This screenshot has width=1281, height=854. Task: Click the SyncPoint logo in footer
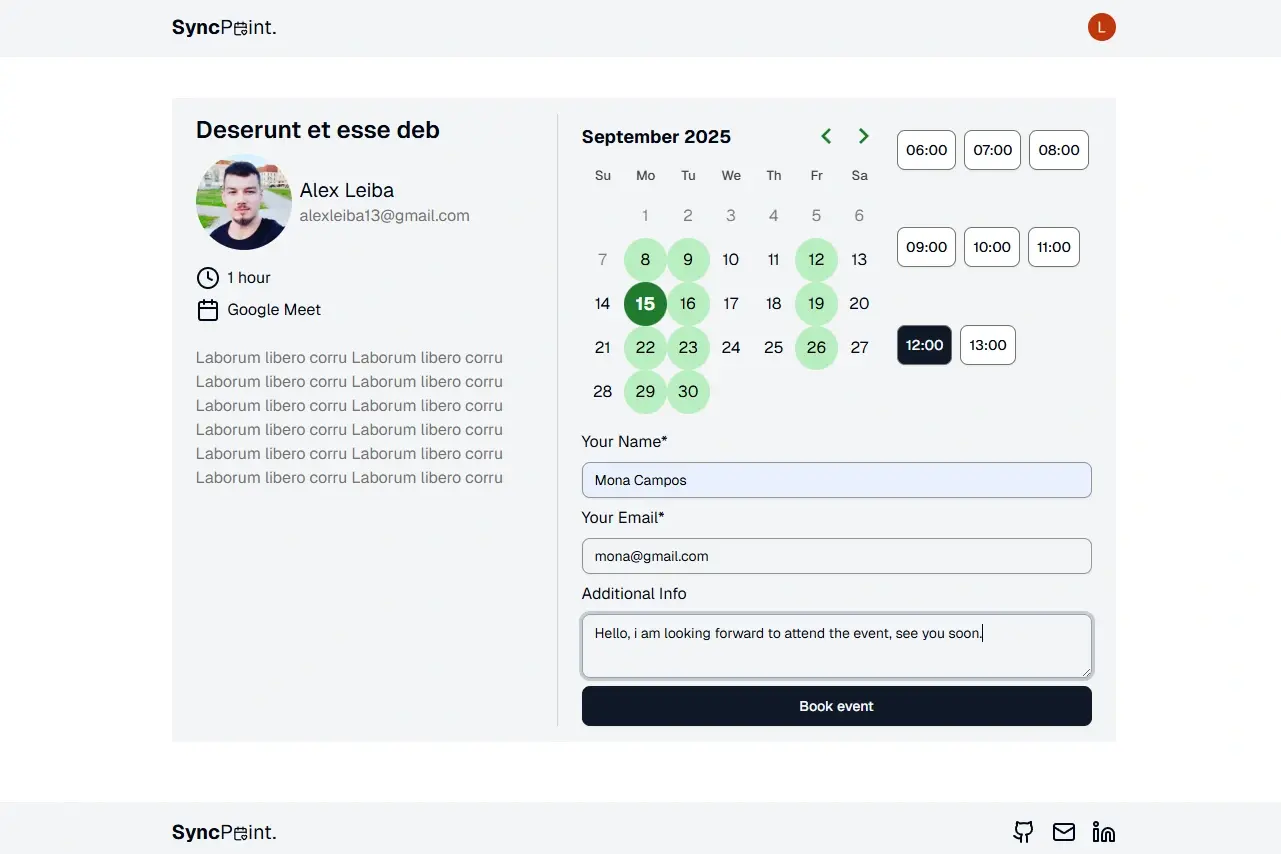click(x=224, y=832)
